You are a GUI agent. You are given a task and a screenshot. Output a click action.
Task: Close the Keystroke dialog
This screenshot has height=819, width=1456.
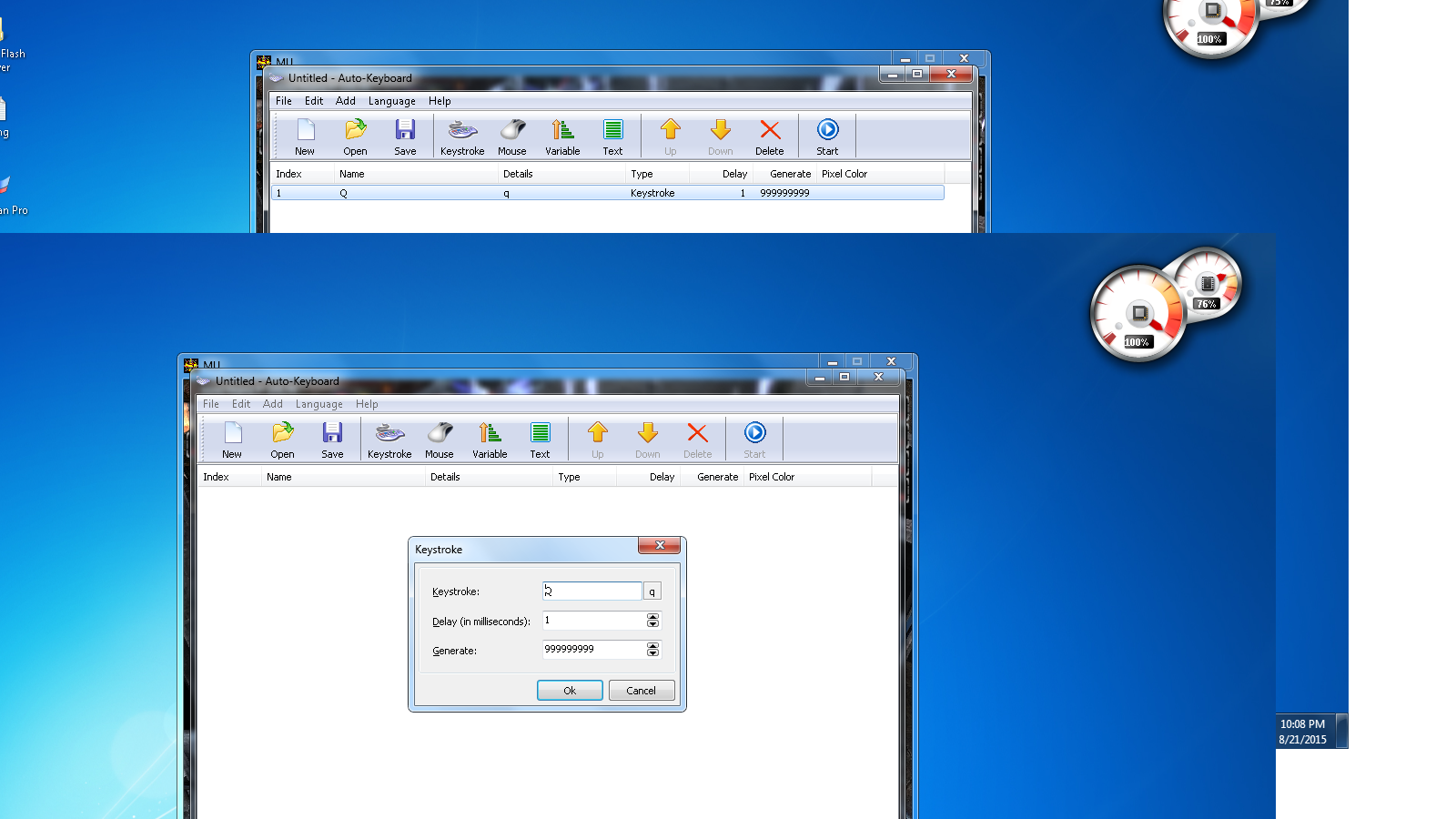[x=660, y=545]
